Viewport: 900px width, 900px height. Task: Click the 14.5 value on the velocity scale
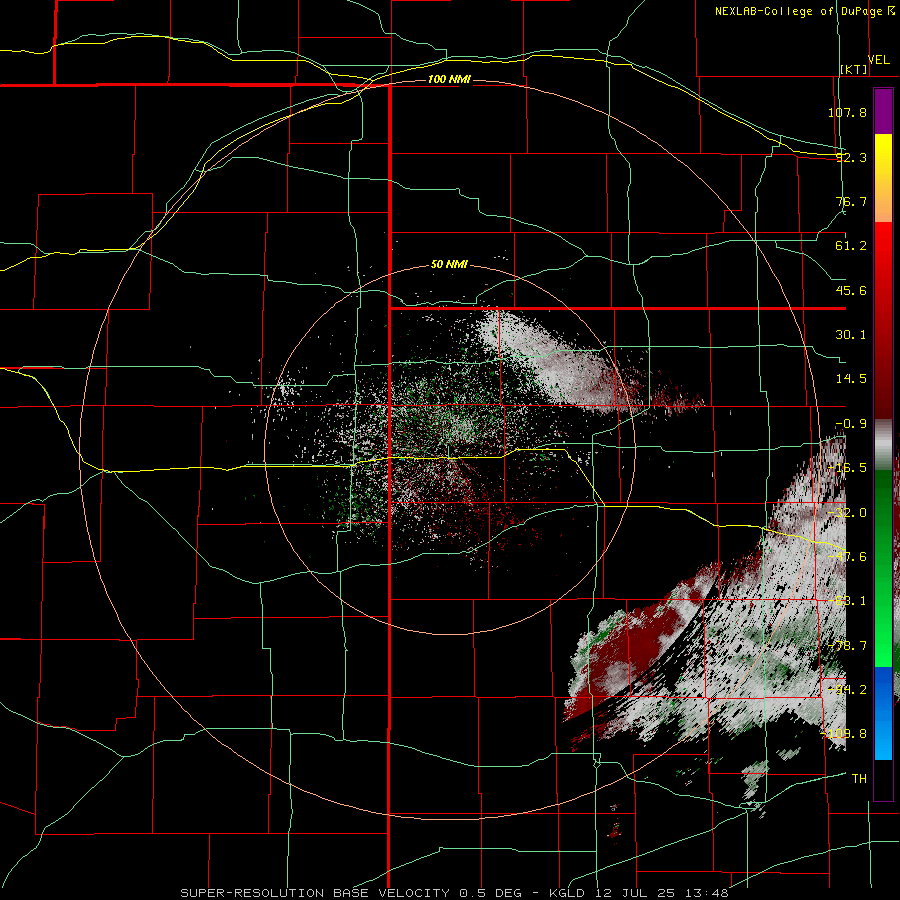(x=851, y=379)
